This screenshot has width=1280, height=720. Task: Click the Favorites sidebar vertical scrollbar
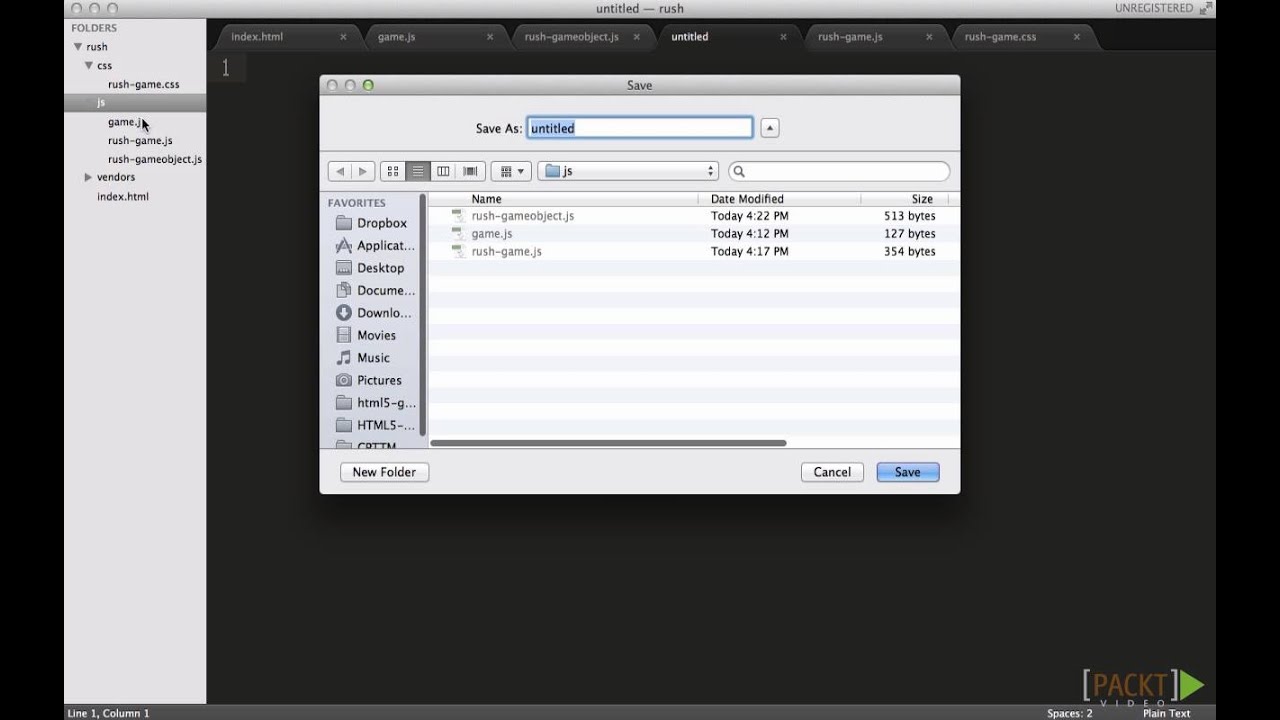point(423,313)
